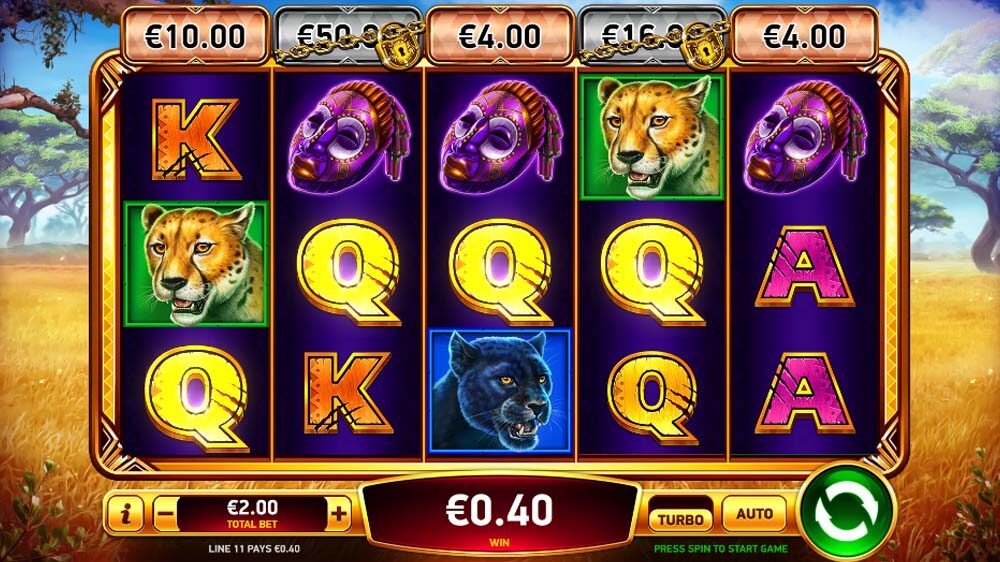Click the €0.40 win display

tap(500, 514)
